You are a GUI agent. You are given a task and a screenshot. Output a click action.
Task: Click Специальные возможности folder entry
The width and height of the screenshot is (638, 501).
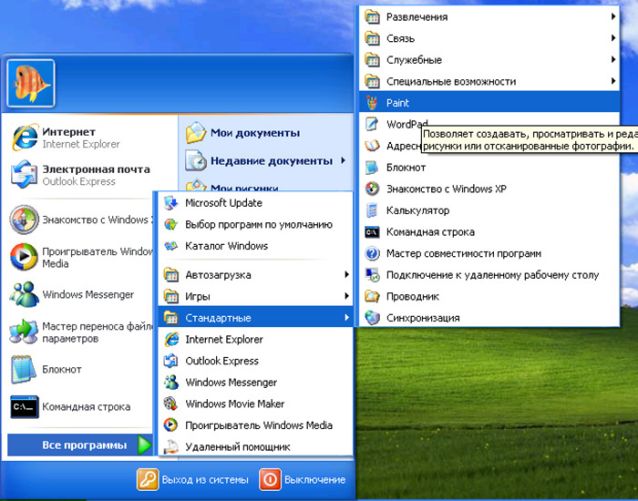489,81
